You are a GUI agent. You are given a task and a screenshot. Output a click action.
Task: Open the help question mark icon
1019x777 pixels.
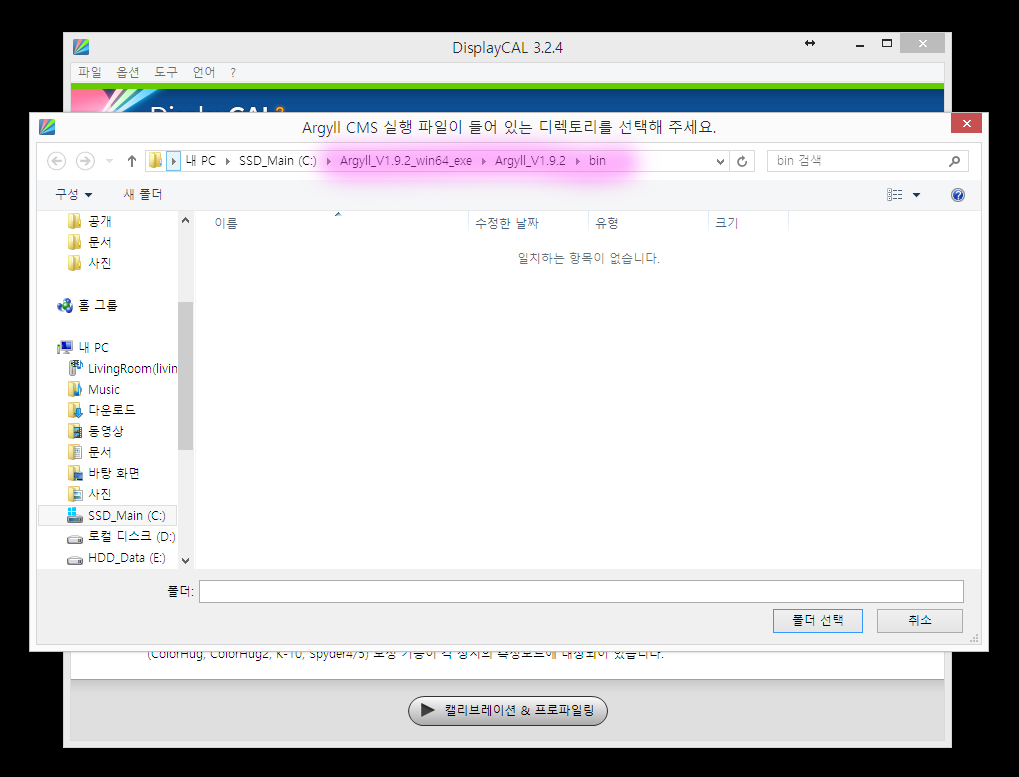click(x=957, y=195)
